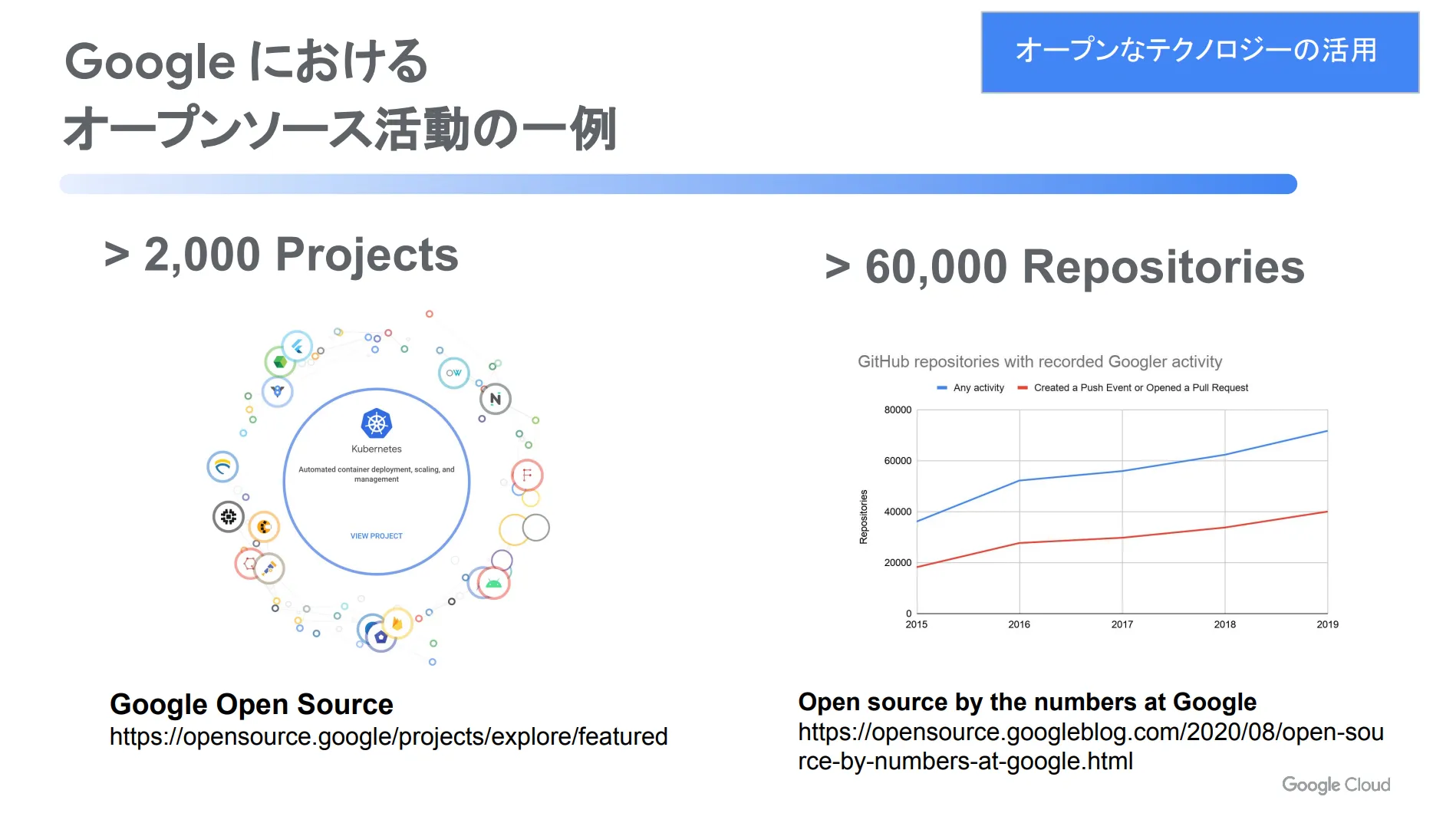The width and height of the screenshot is (1456, 813).
Task: Click 'Created a Push Event or Opened a Pull Request'
Action: pyautogui.click(x=1141, y=388)
